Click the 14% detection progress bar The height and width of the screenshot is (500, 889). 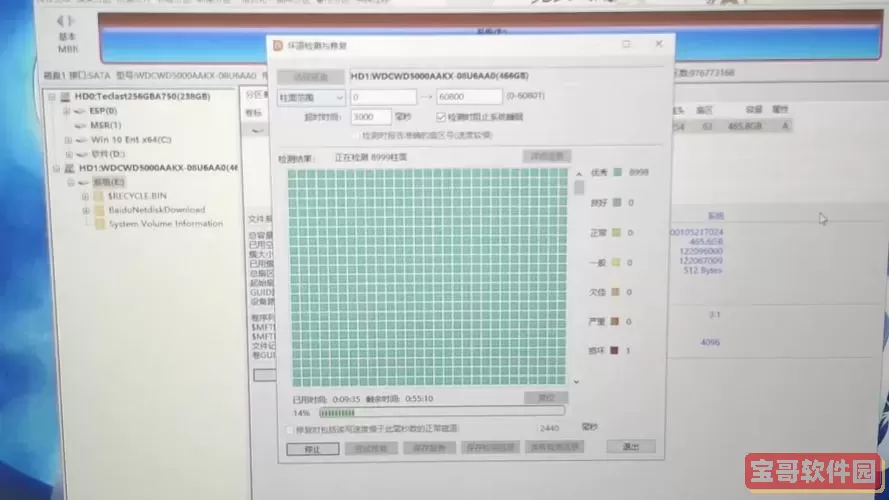(442, 412)
